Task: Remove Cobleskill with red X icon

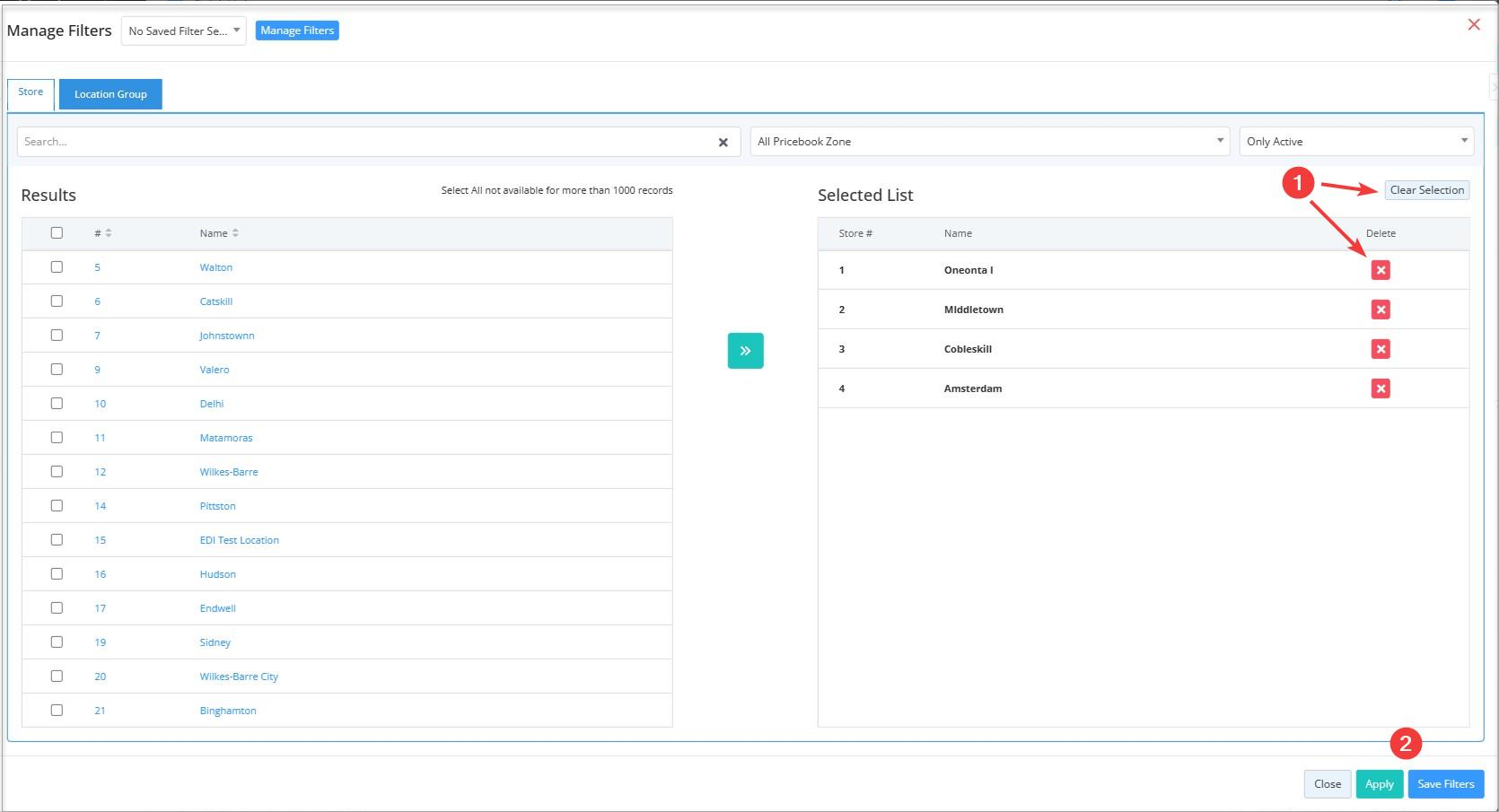Action: pos(1381,349)
